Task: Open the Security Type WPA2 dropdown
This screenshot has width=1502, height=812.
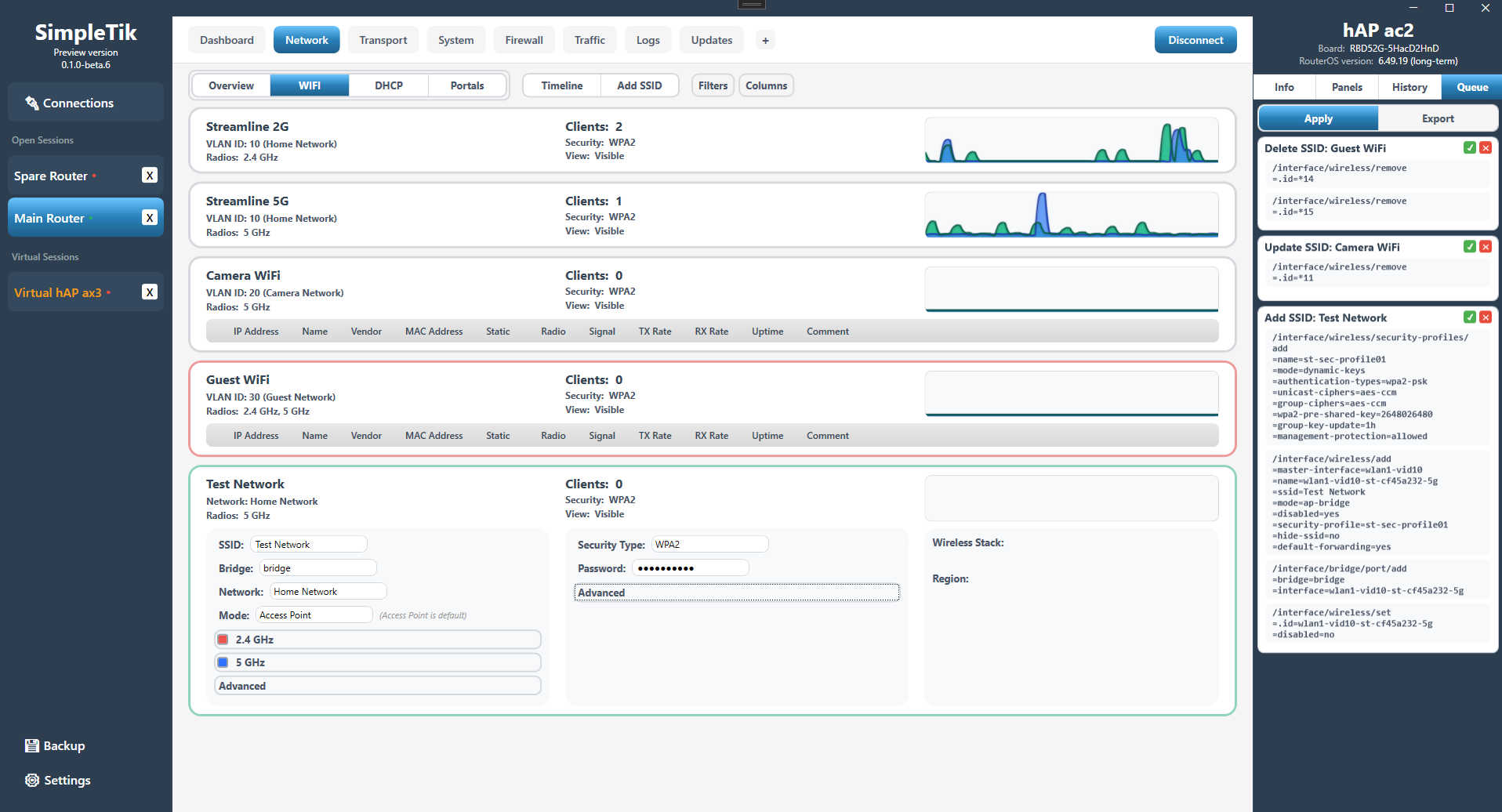Action: tap(709, 545)
